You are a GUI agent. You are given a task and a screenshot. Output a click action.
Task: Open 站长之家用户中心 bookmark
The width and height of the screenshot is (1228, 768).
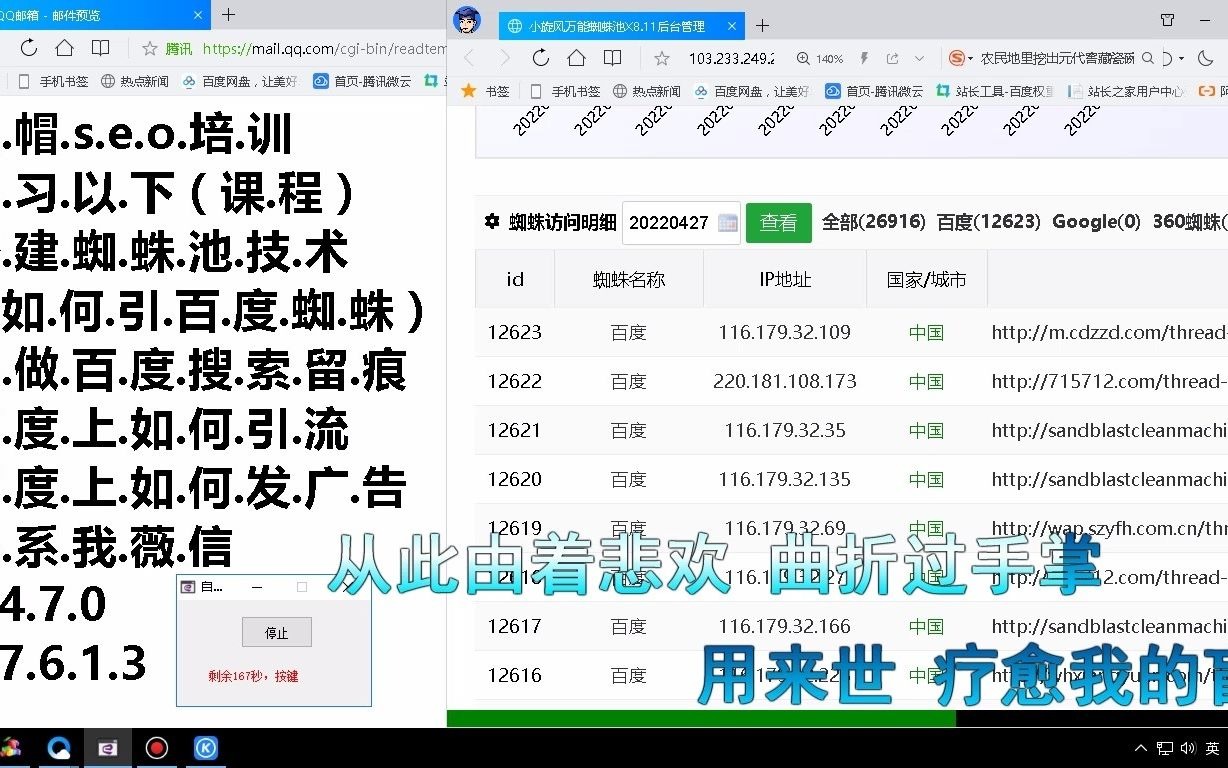pos(1126,91)
